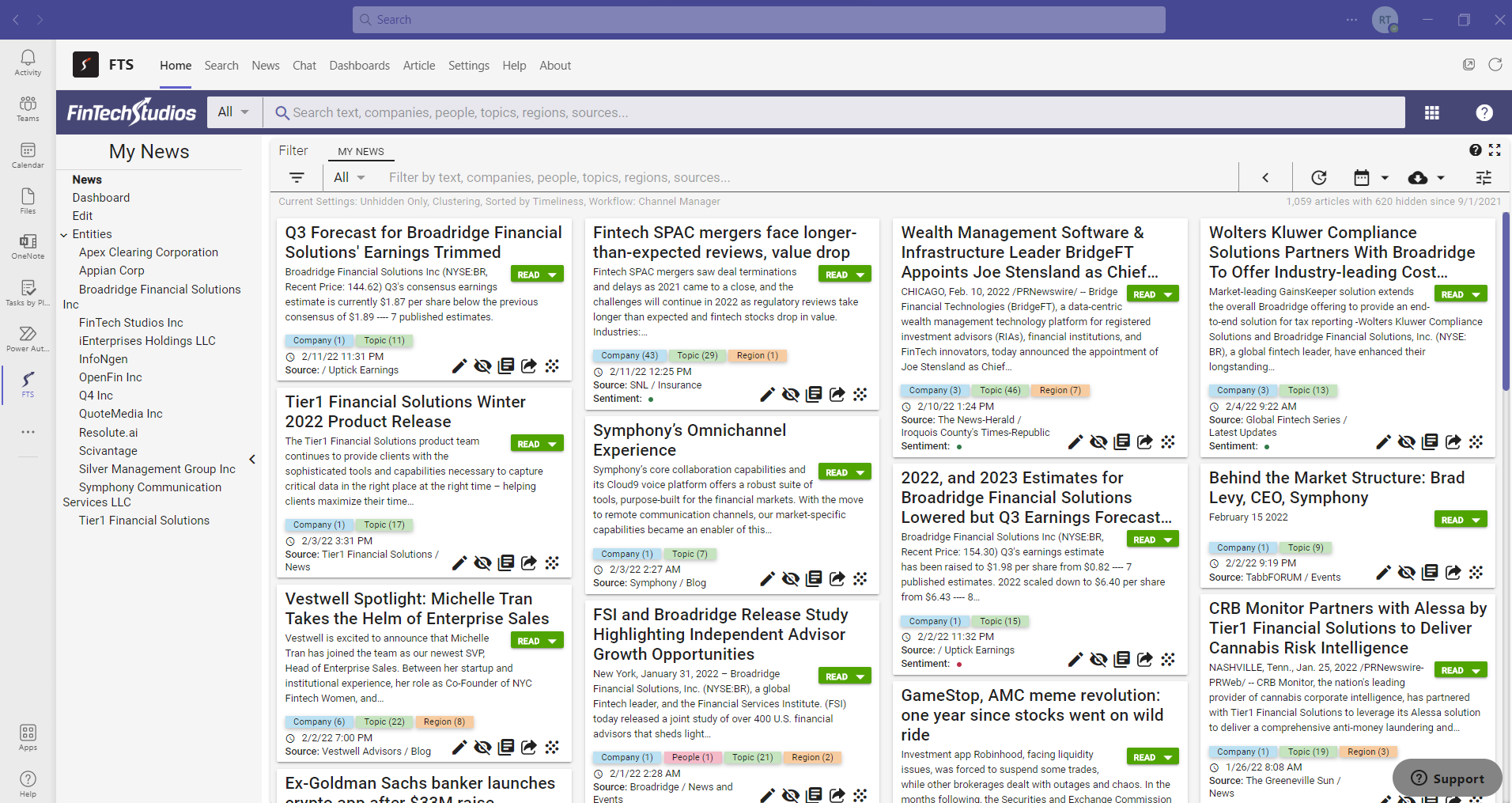
Task: Click the Company (43) tag on SPAC card
Action: click(x=629, y=356)
